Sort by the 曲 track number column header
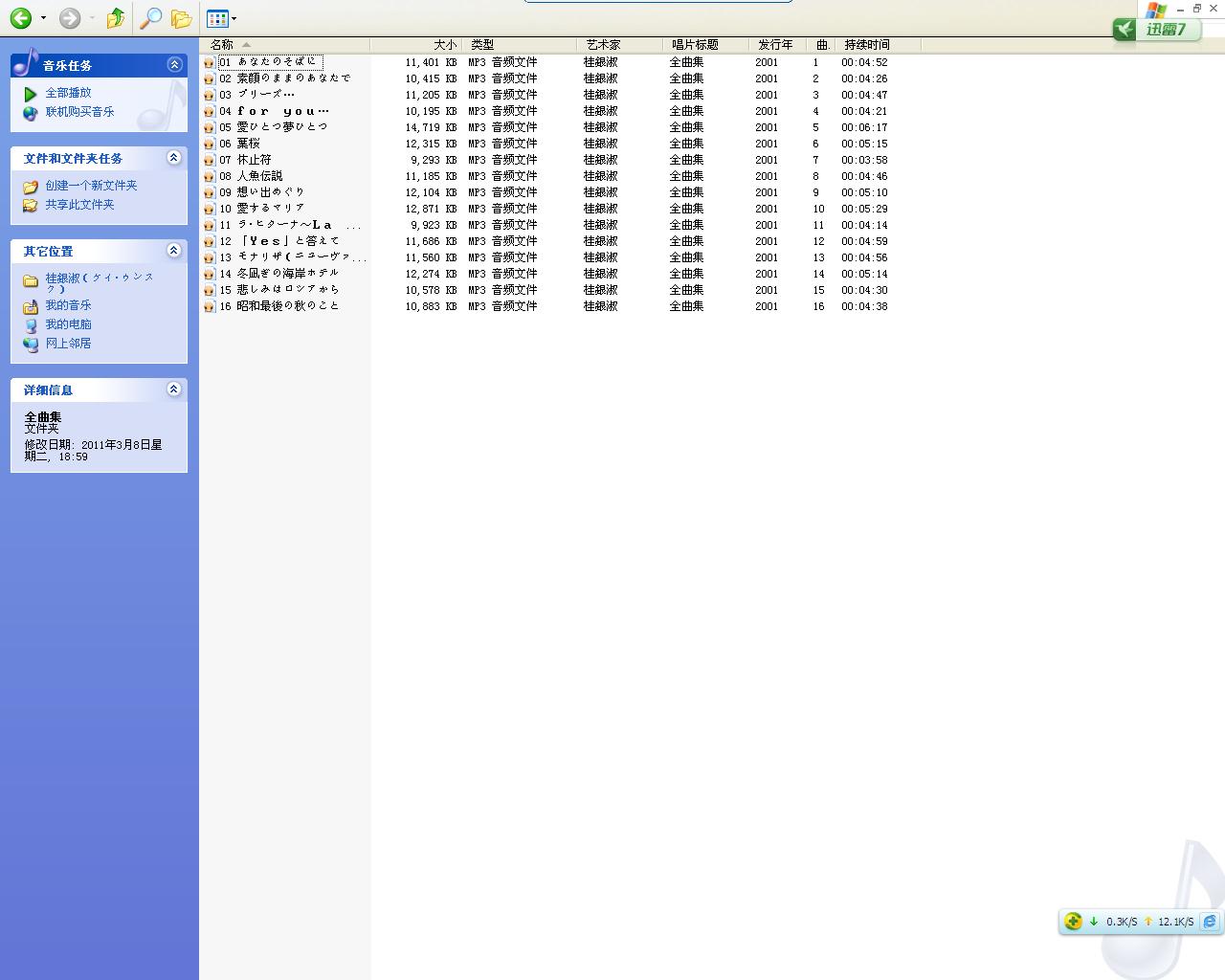 821,45
